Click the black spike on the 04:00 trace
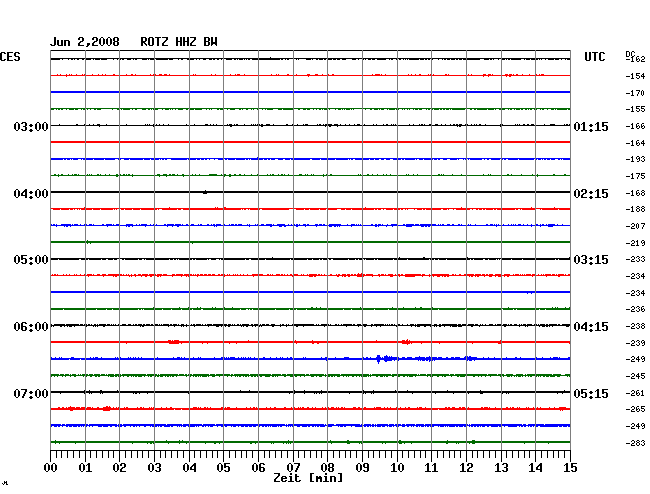 pos(205,192)
